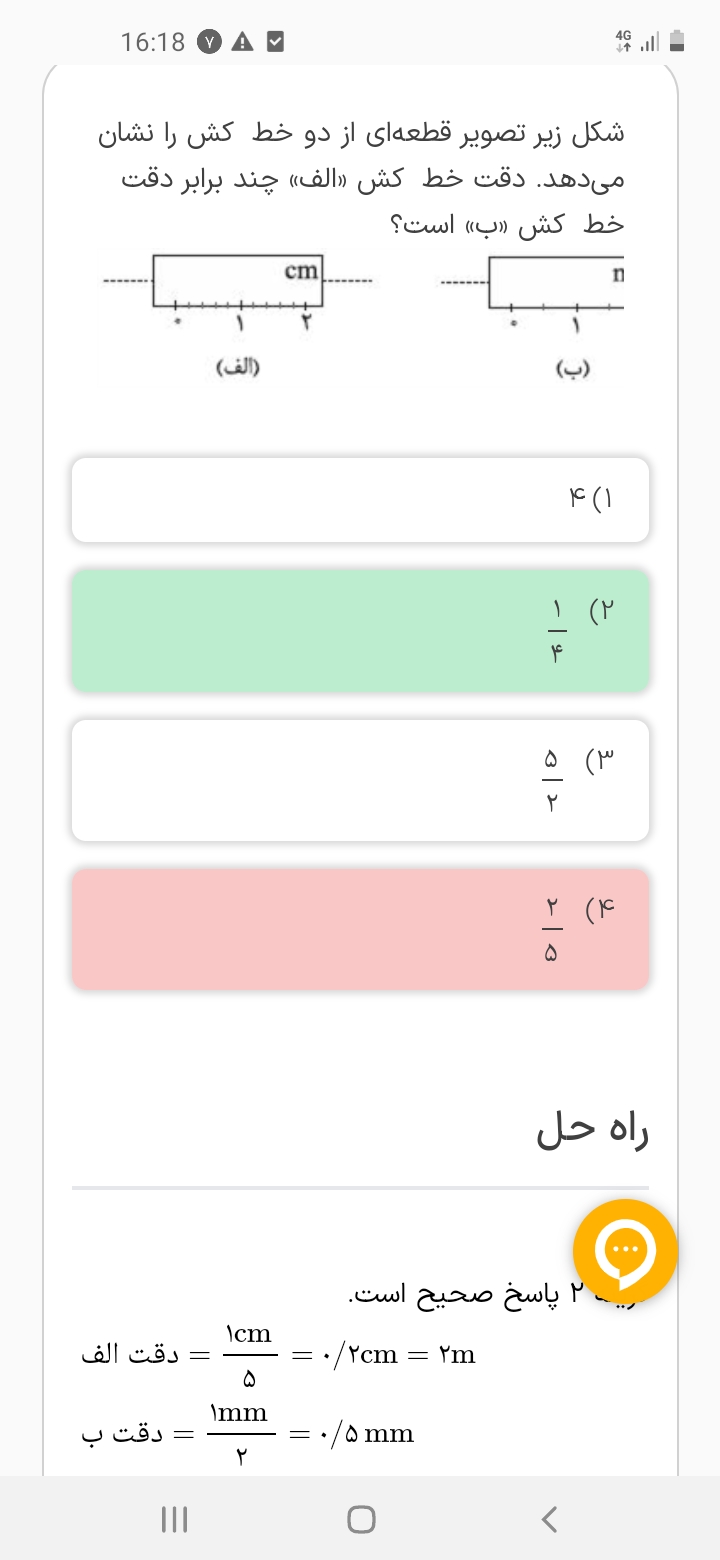This screenshot has height=1560, width=720.
Task: Tap the circled Y notification icon
Action: tap(209, 42)
